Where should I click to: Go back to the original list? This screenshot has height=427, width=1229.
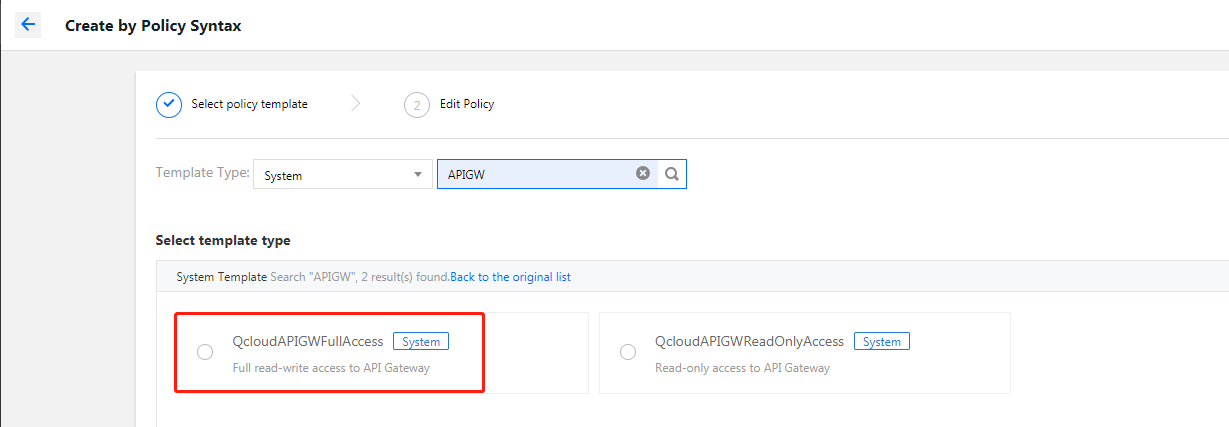tap(510, 277)
